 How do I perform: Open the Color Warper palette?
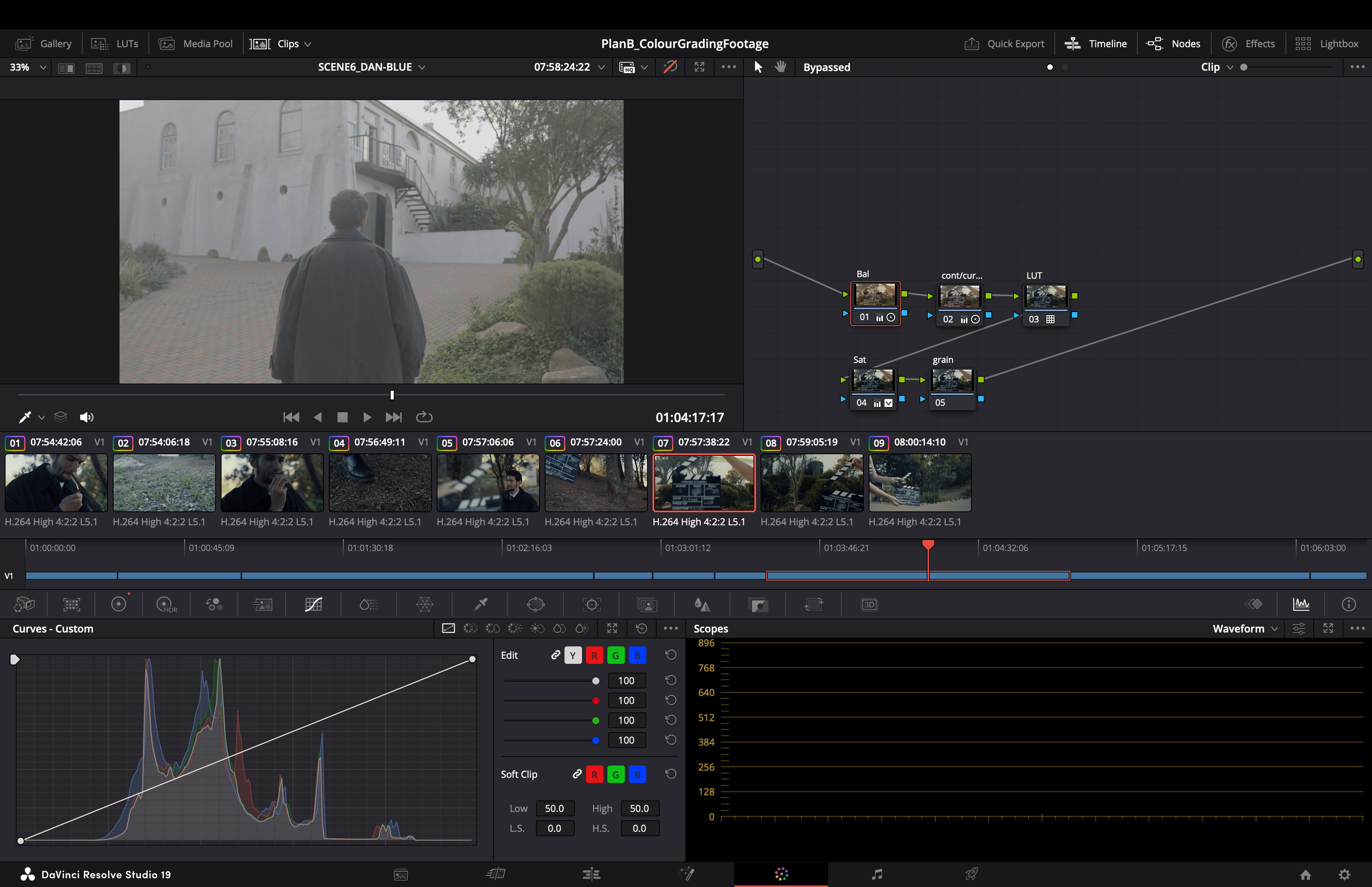click(424, 604)
